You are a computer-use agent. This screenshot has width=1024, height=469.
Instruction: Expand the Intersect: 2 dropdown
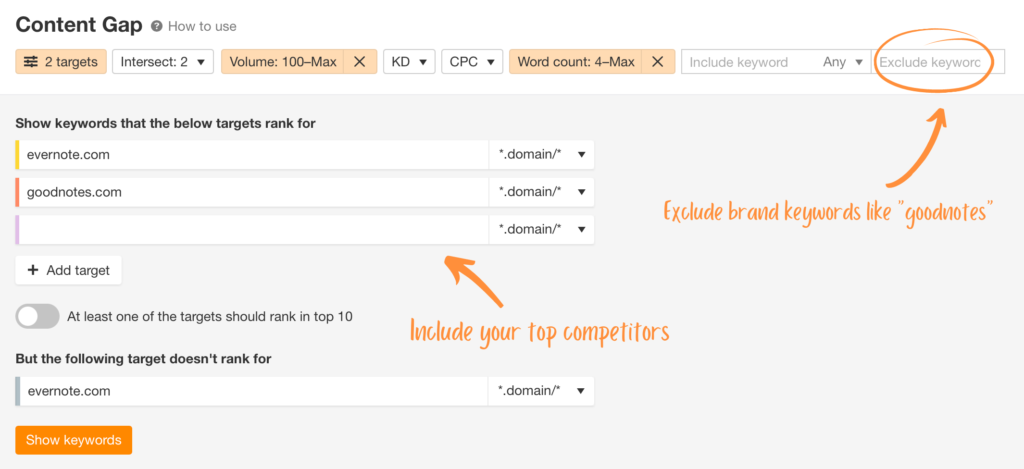point(163,62)
